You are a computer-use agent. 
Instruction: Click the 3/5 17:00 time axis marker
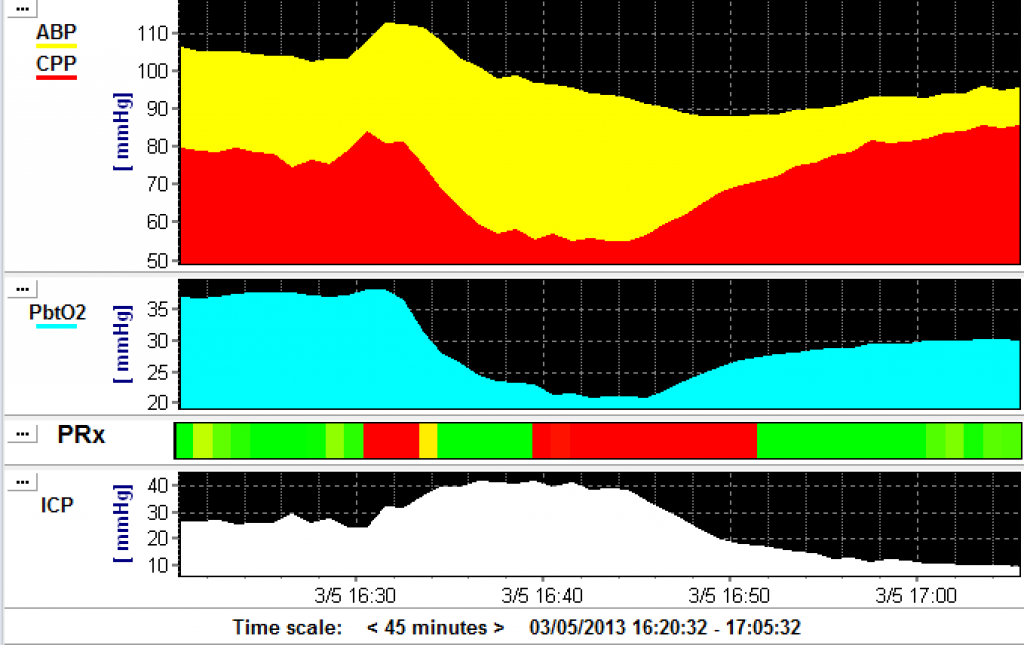click(915, 595)
